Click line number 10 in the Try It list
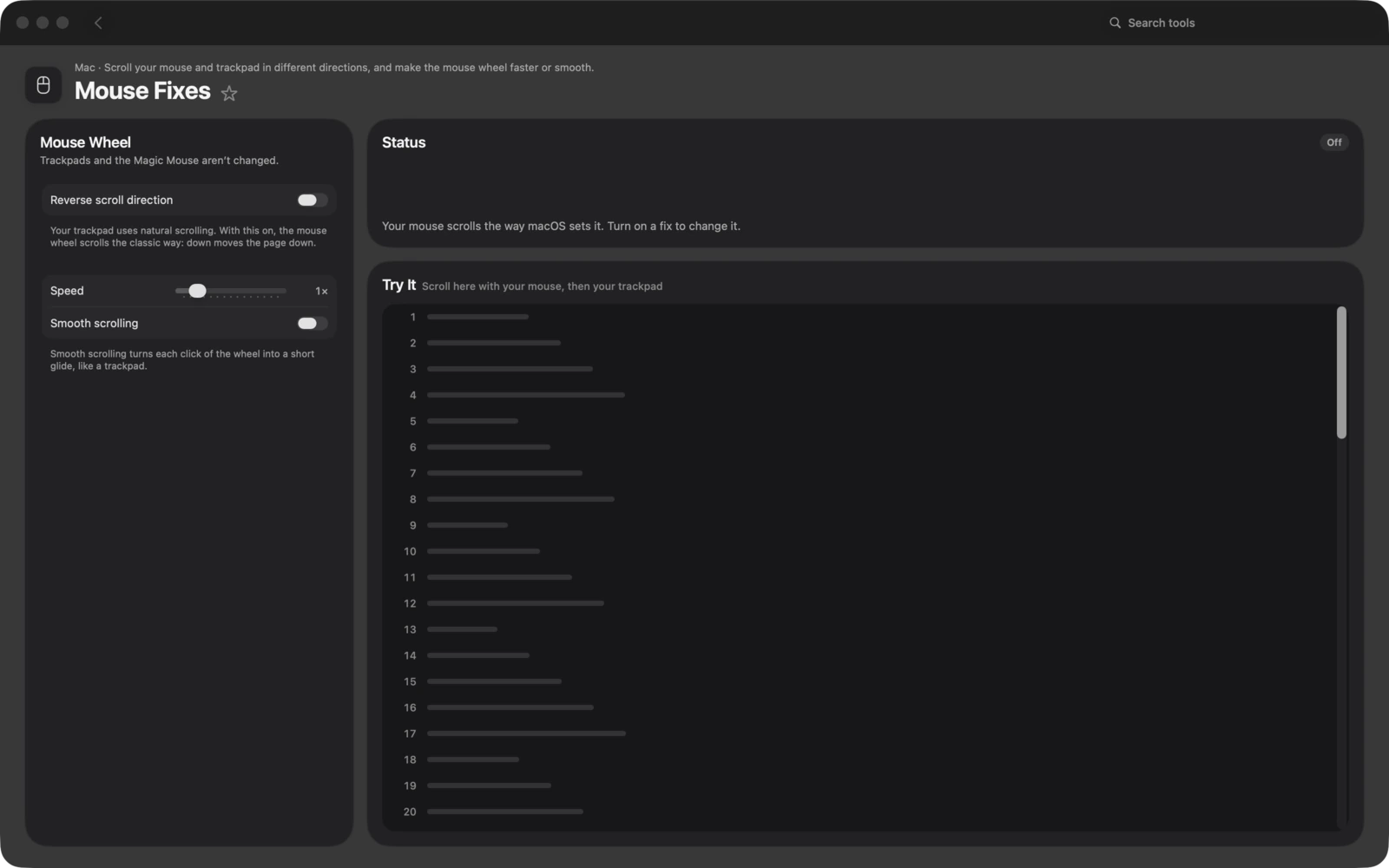This screenshot has width=1389, height=868. (x=410, y=552)
